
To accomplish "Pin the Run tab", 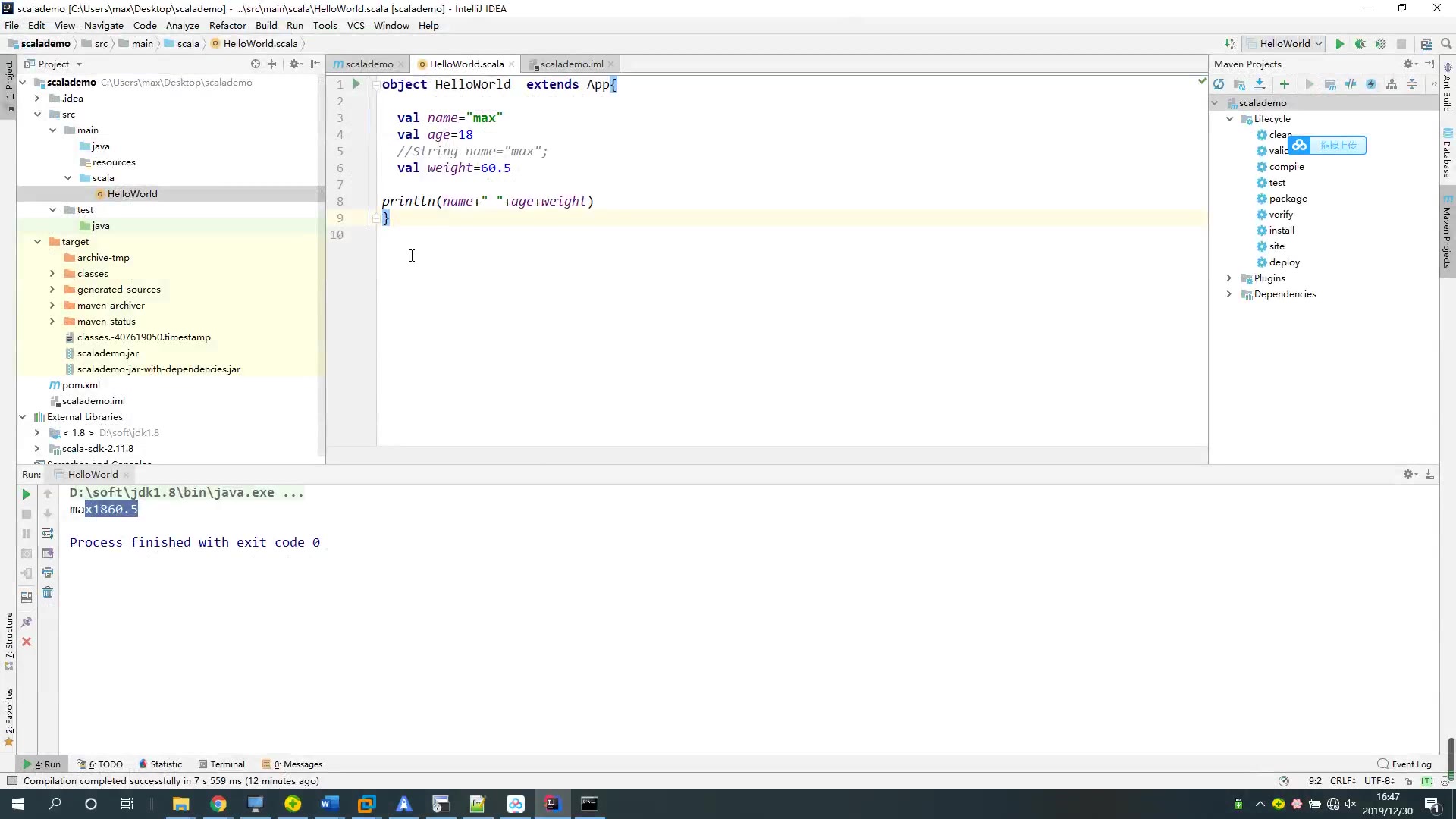I will (27, 622).
